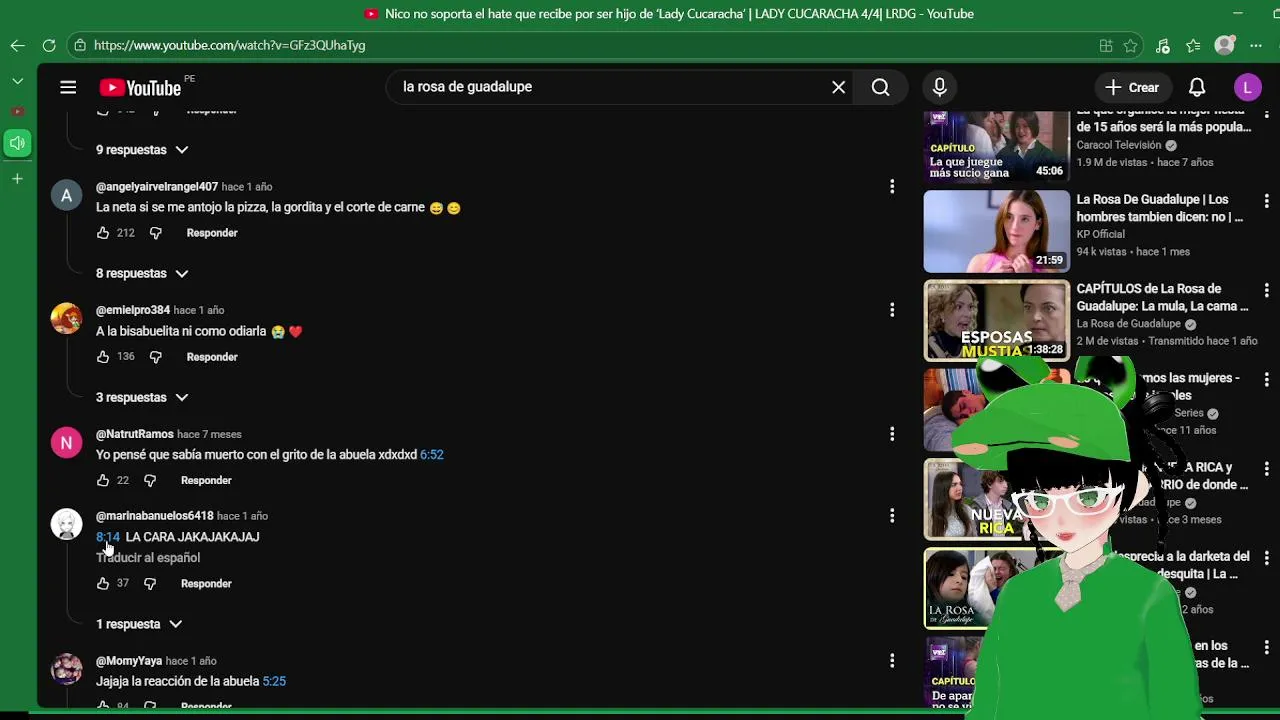The height and width of the screenshot is (720, 1280).
Task: Dislike the comment by @NatrutRamos
Action: click(149, 481)
